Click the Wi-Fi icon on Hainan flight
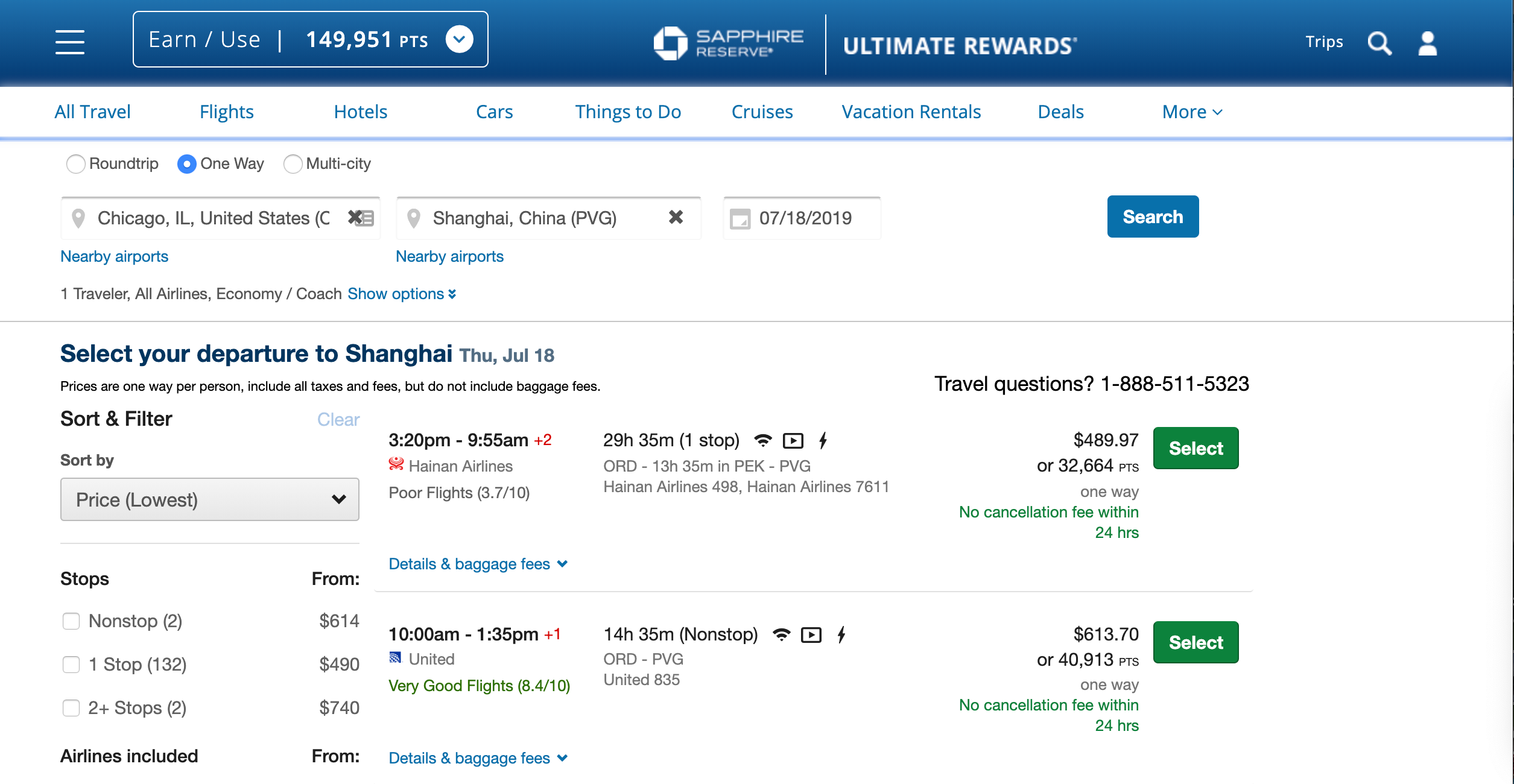 pyautogui.click(x=763, y=441)
